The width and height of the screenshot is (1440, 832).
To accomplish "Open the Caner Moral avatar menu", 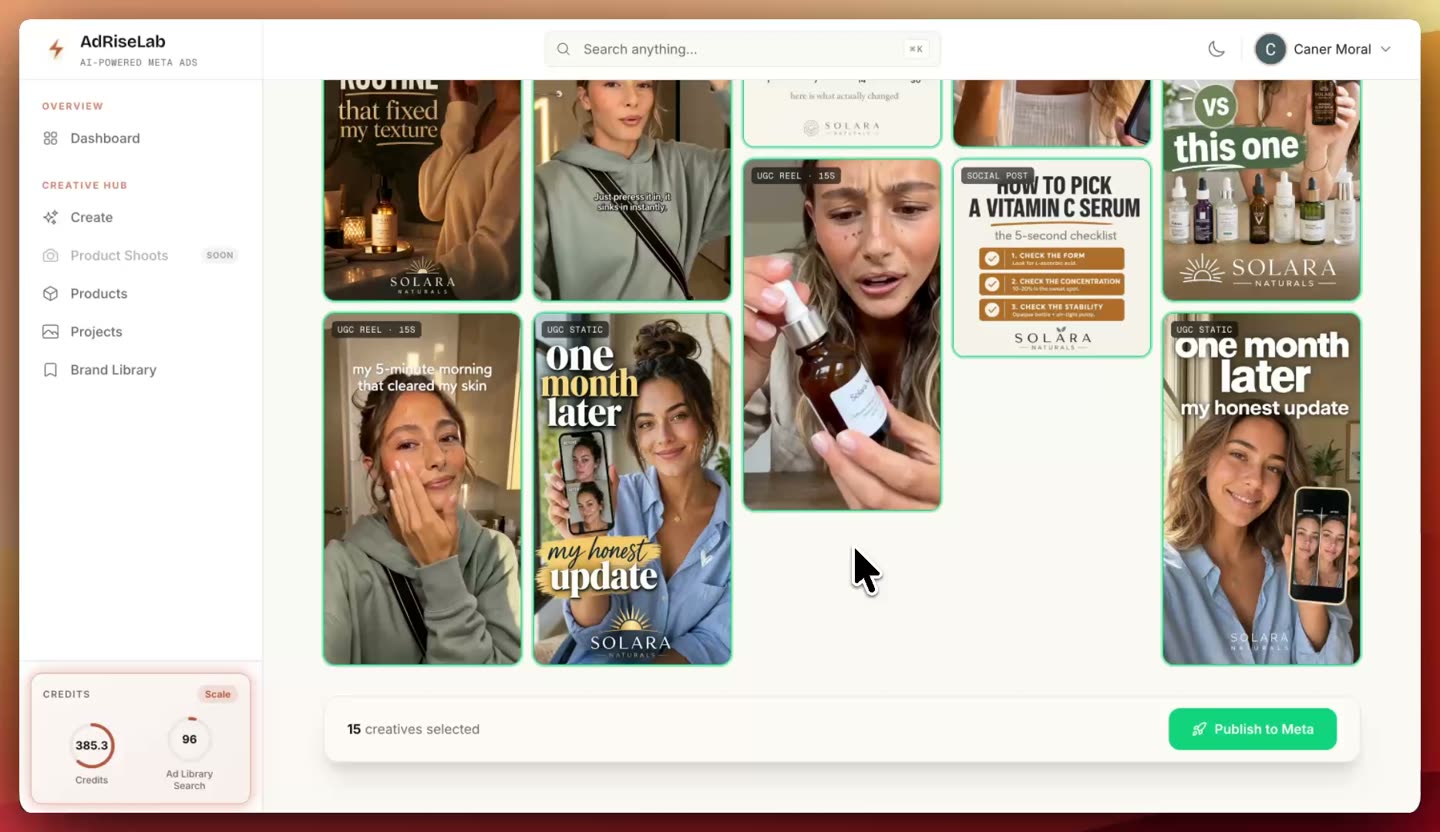I will point(1270,49).
